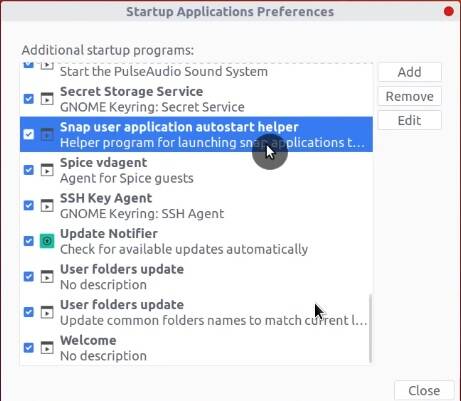This screenshot has width=461, height=401.
Task: Click icon of User folders update 'common folders'
Action: tap(47, 312)
